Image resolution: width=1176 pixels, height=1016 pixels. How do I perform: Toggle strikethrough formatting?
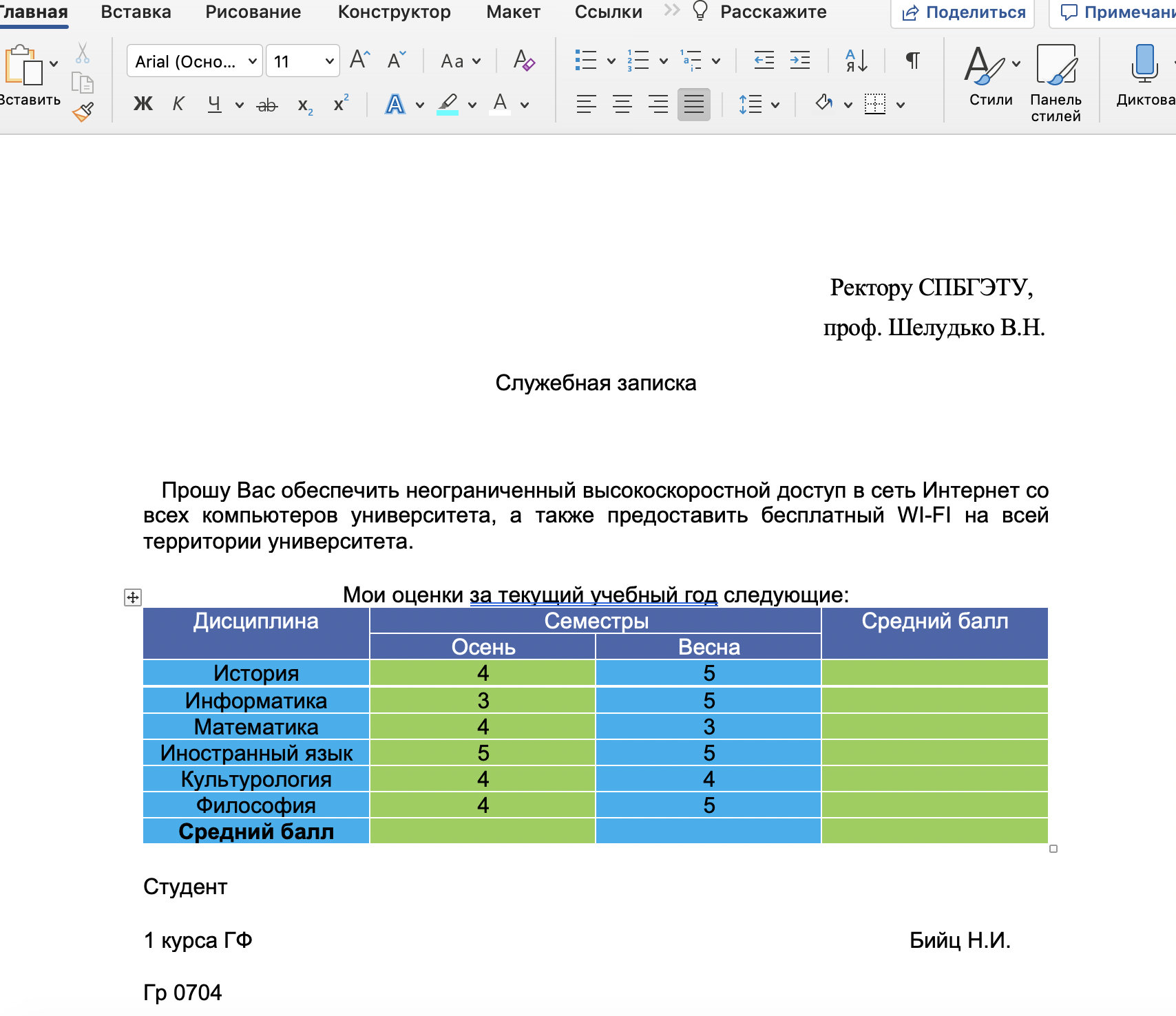(267, 105)
